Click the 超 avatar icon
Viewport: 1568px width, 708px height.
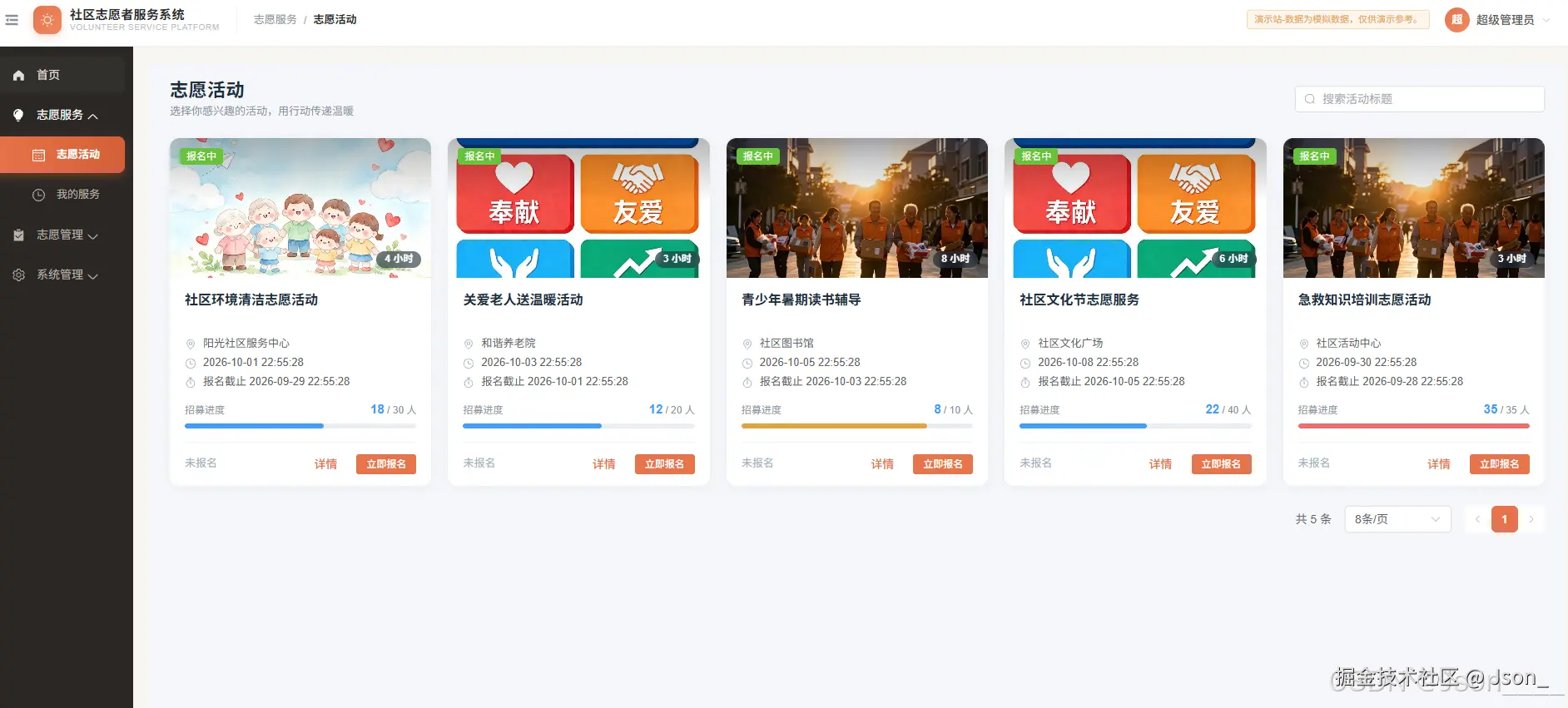coord(1457,20)
